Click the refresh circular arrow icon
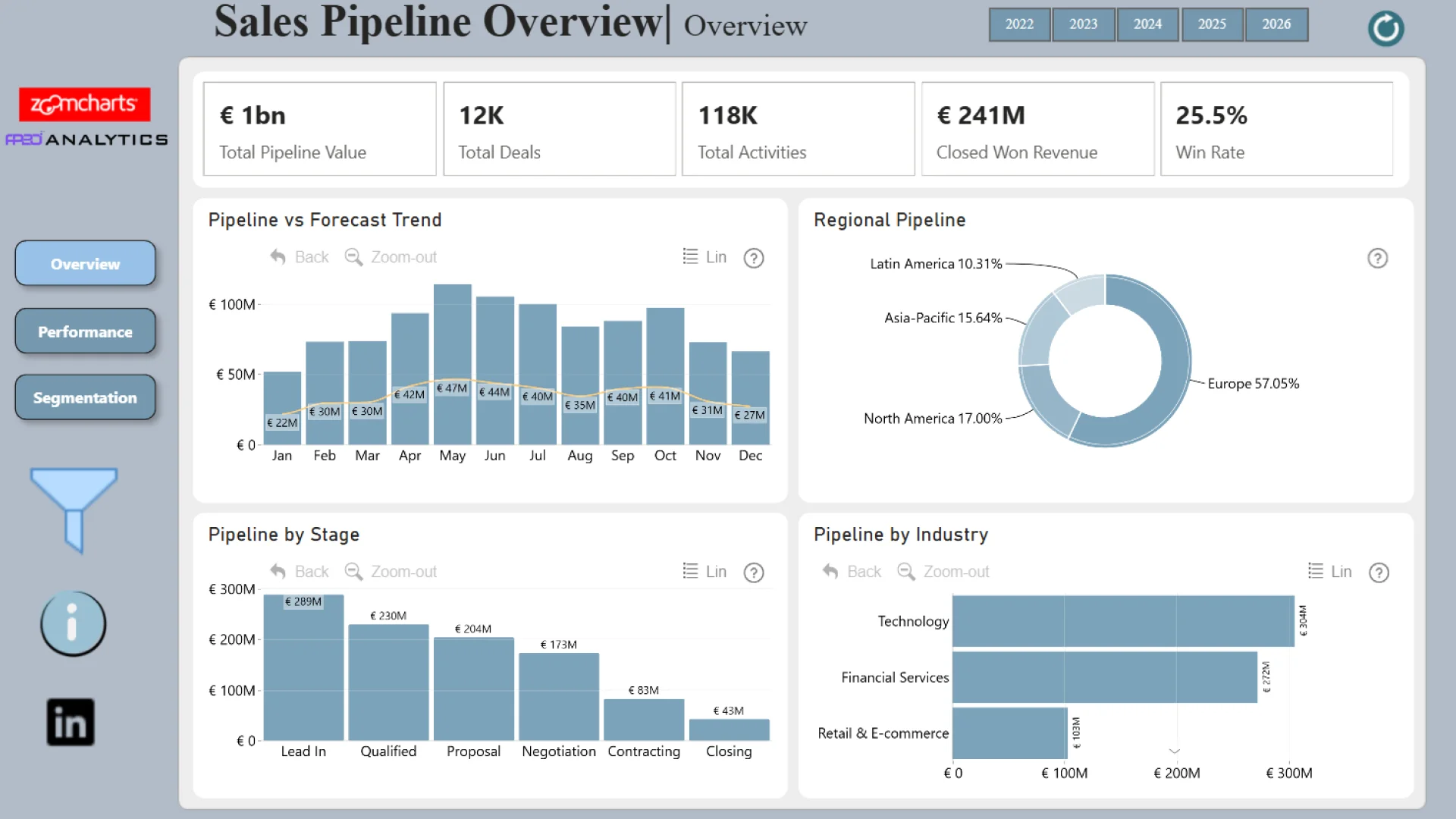Image resolution: width=1456 pixels, height=819 pixels. (x=1385, y=29)
